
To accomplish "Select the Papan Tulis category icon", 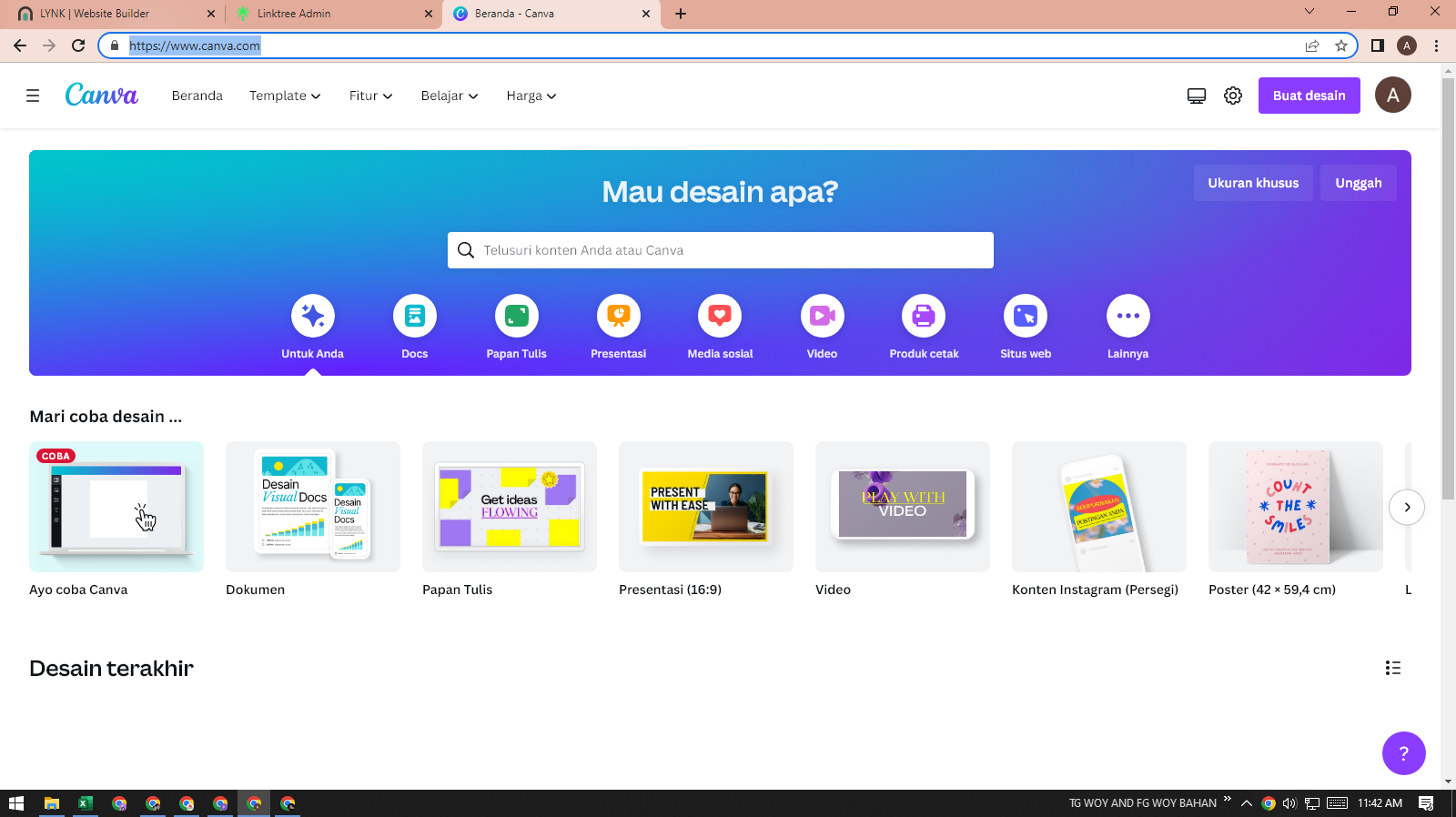I will 517,316.
